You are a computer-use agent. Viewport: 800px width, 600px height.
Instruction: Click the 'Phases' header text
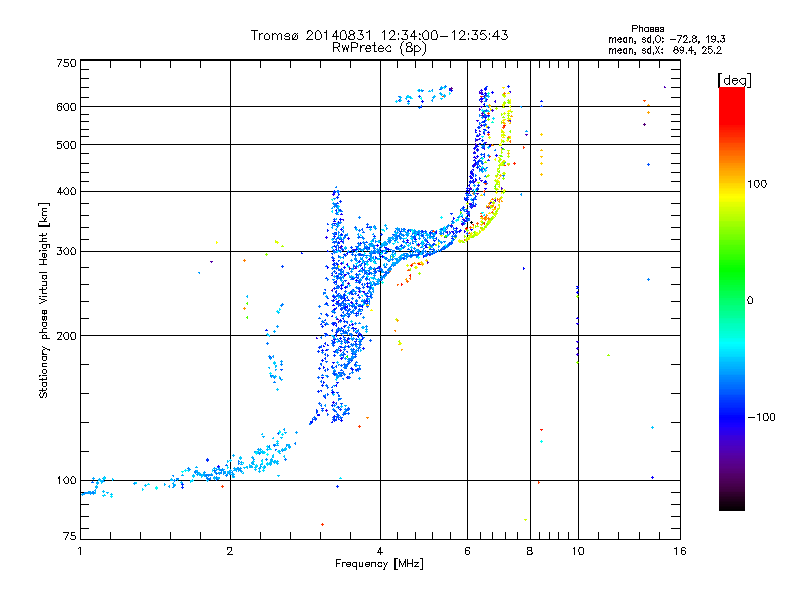pyautogui.click(x=647, y=29)
